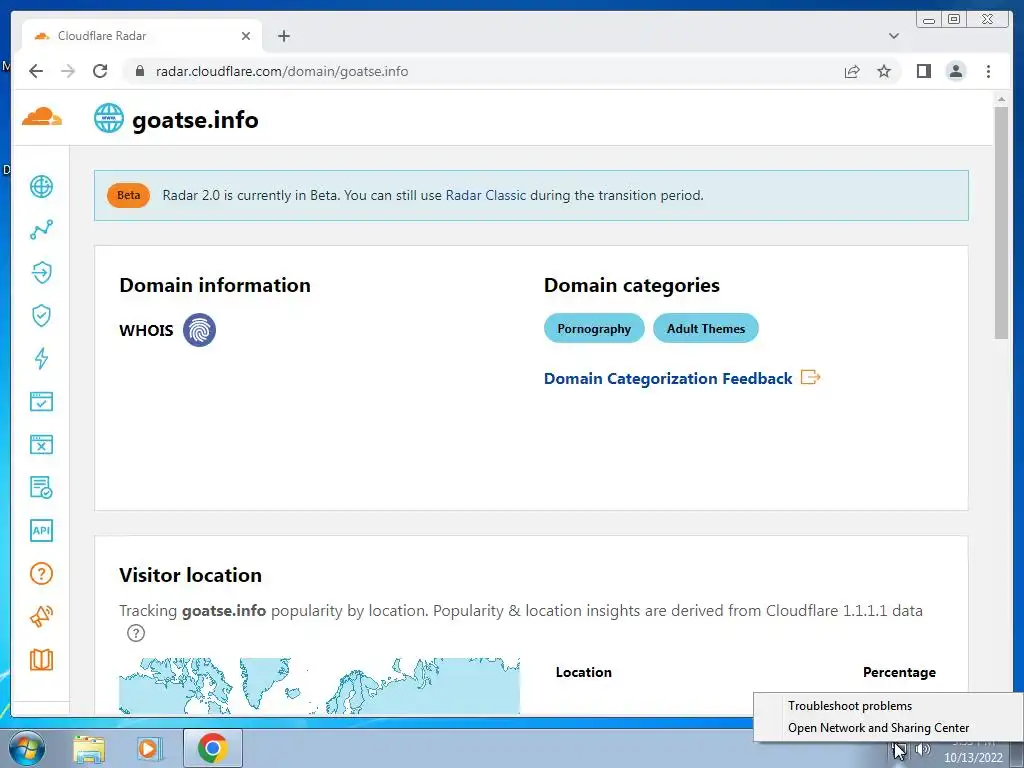The height and width of the screenshot is (768, 1024).
Task: Open a new tab with the plus button
Action: (x=283, y=36)
